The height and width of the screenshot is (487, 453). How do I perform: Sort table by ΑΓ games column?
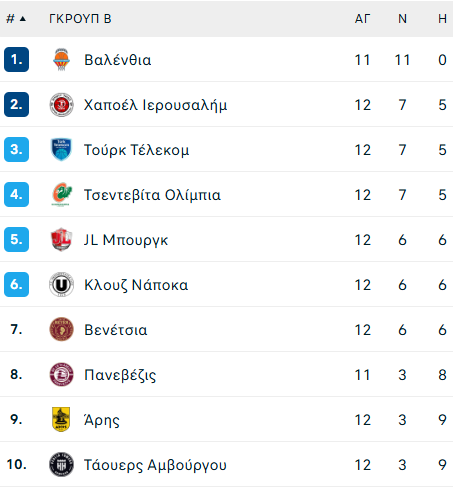click(362, 19)
